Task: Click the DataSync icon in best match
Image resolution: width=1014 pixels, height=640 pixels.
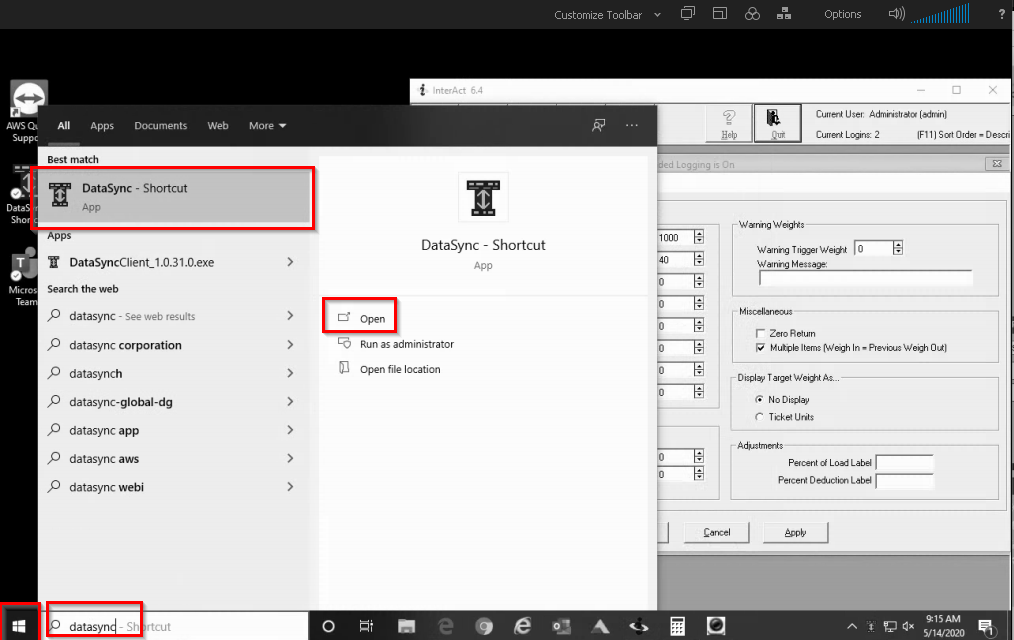Action: click(x=60, y=195)
